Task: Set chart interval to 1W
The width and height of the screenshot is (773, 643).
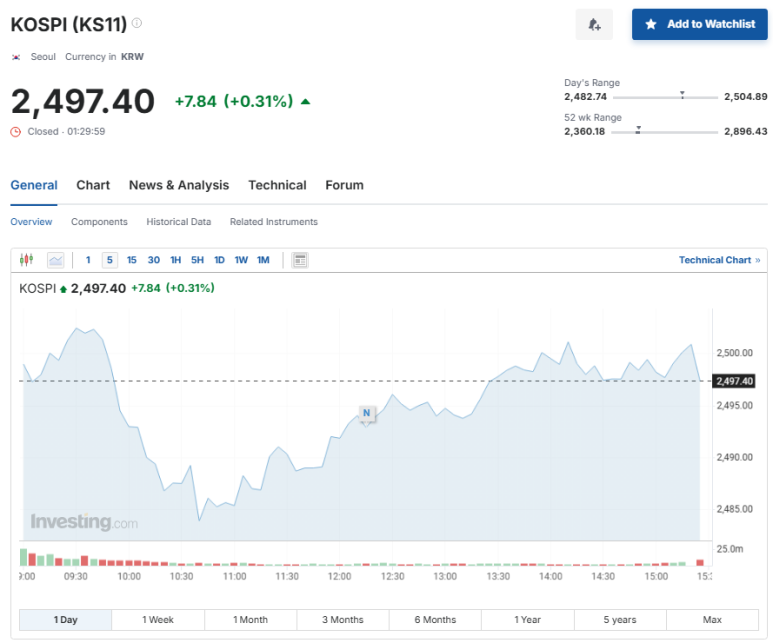Action: [241, 260]
